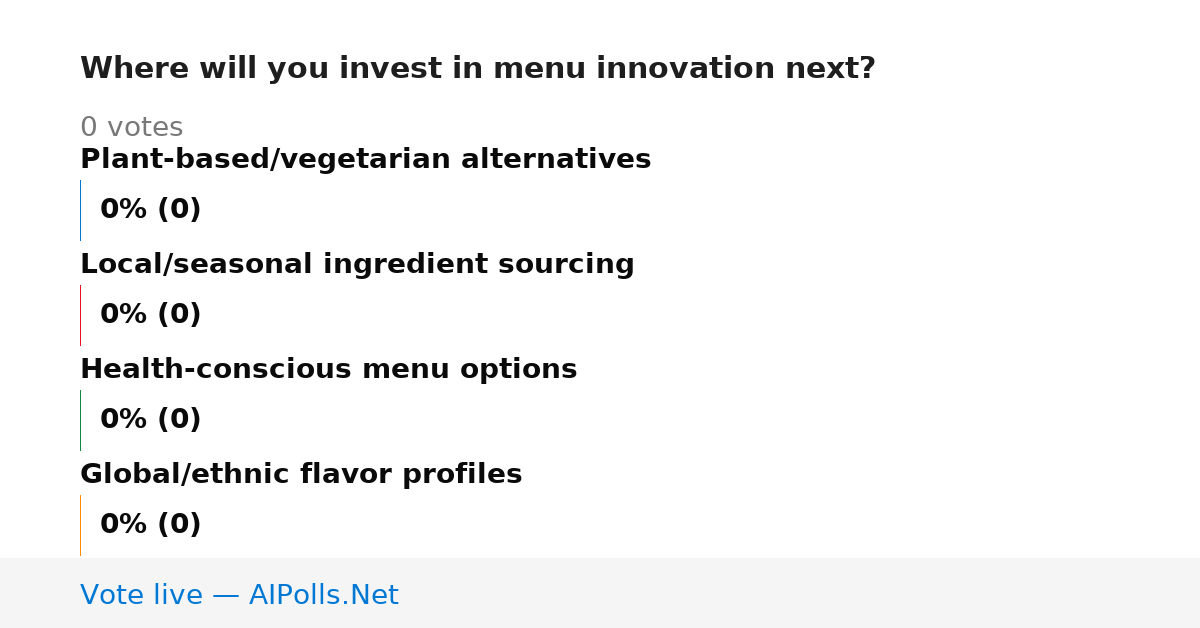
Task: Click the 0 votes counter
Action: click(x=131, y=128)
